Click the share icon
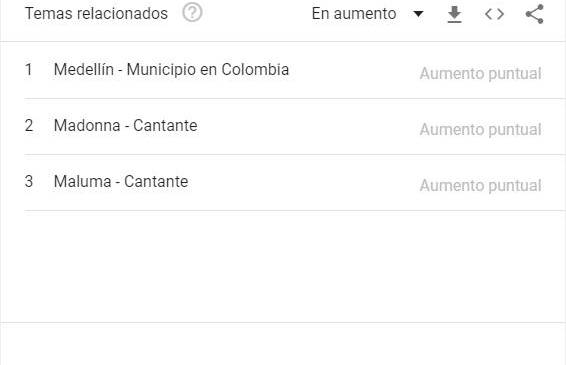This screenshot has height=365, width=566. (x=535, y=14)
